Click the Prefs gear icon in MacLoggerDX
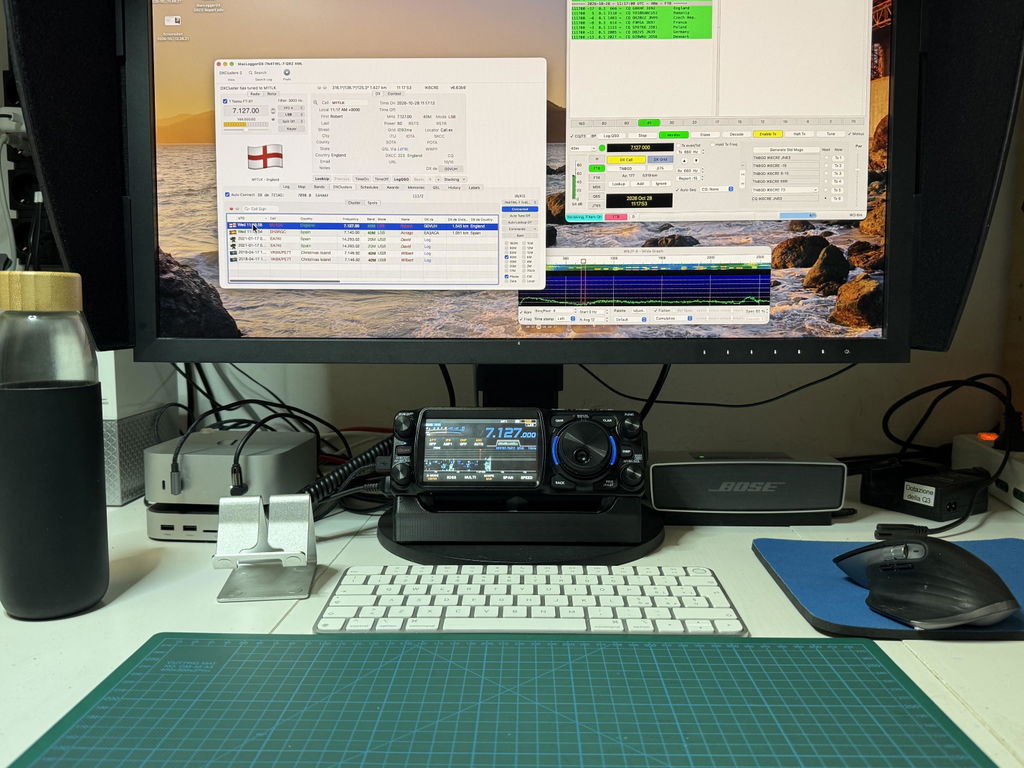The width and height of the screenshot is (1024, 768). [287, 72]
